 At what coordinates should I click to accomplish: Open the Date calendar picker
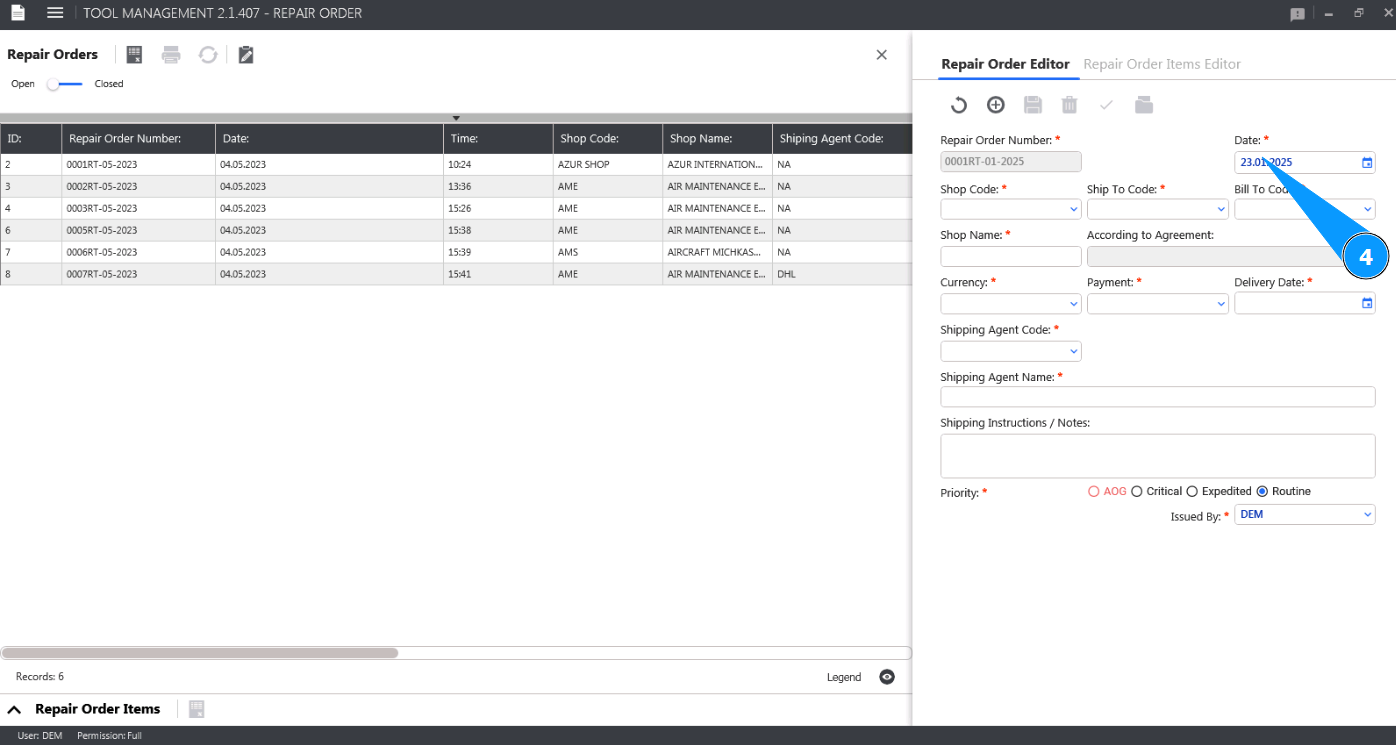coord(1367,162)
